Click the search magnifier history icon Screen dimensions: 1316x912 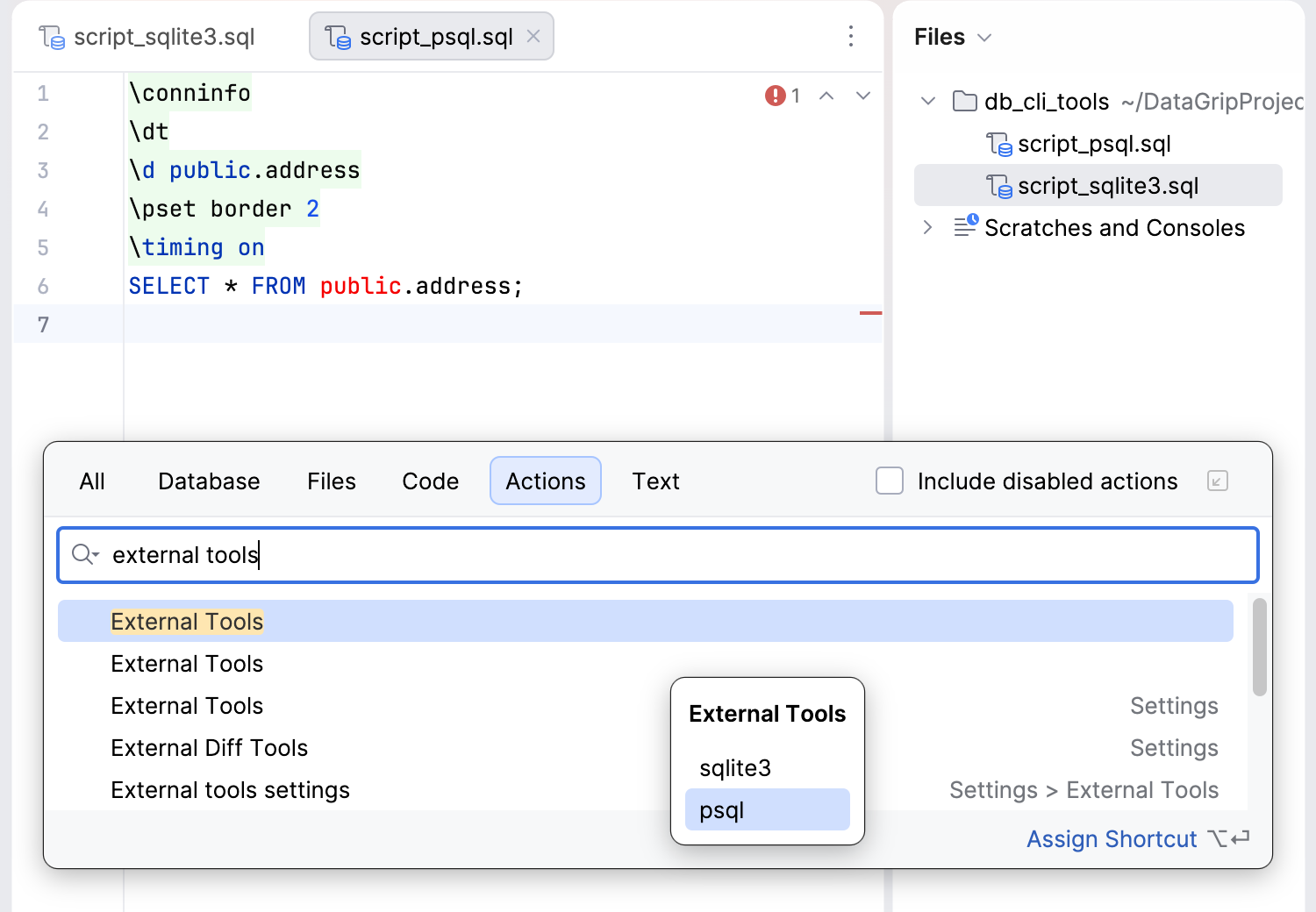pyautogui.click(x=85, y=554)
